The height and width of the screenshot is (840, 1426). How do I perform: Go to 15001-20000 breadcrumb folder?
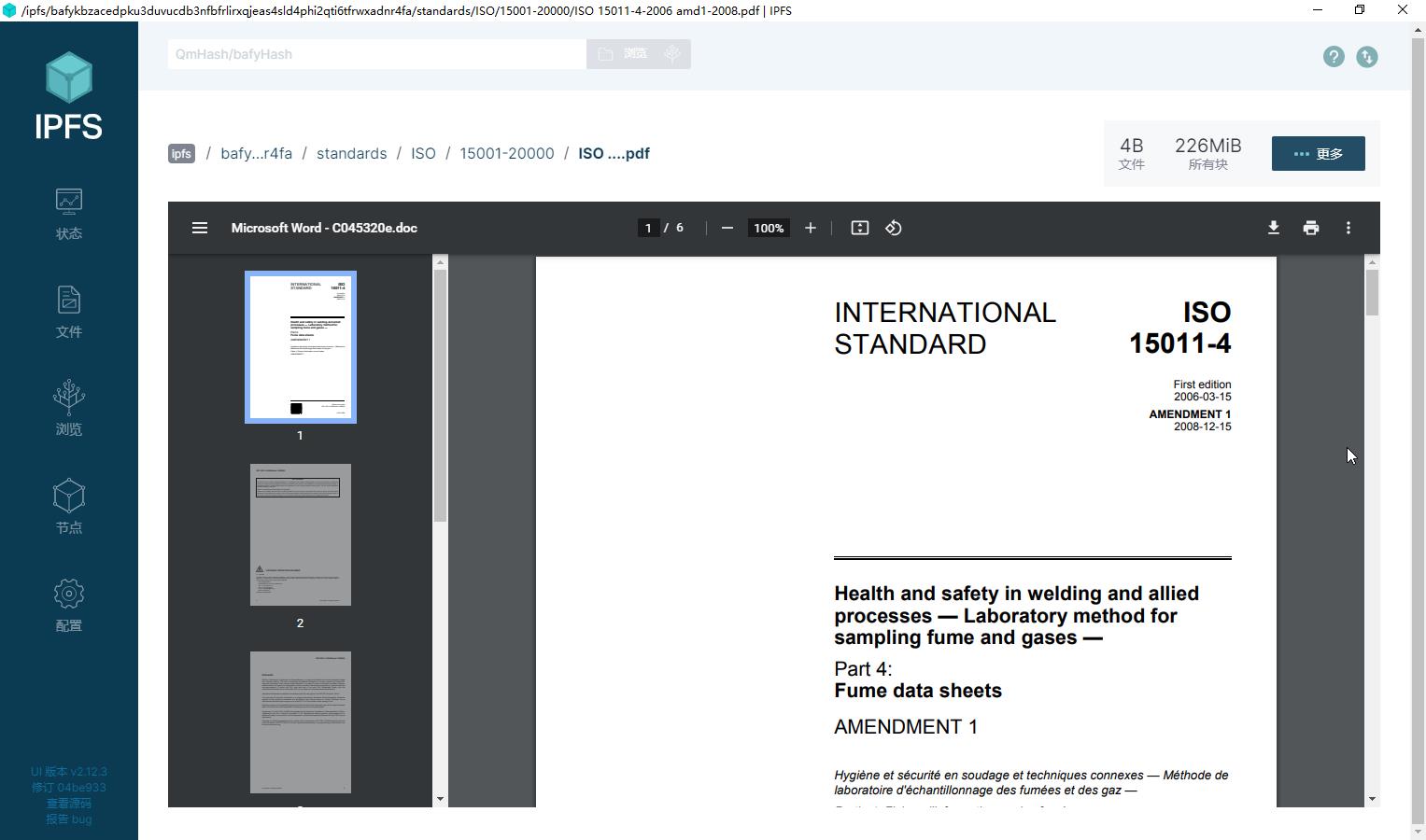pos(507,154)
